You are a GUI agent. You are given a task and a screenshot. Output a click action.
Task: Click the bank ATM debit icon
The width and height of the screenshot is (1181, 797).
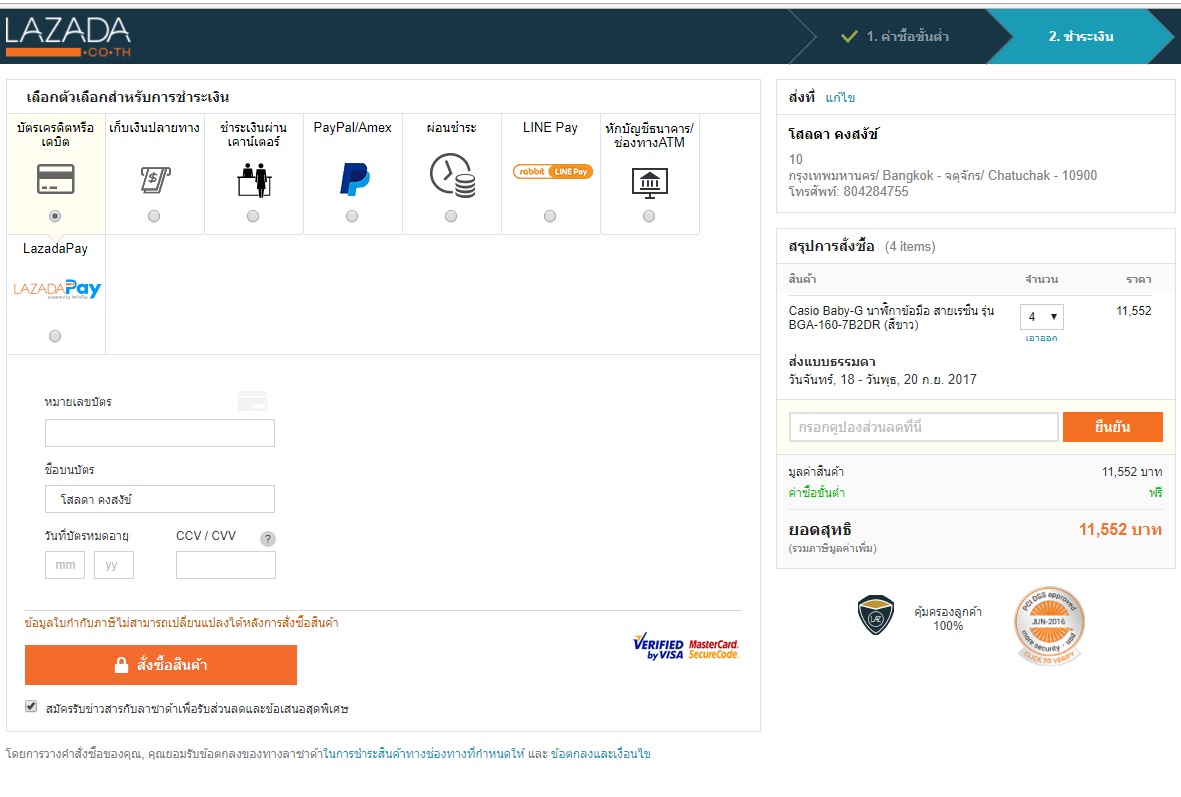click(x=649, y=183)
